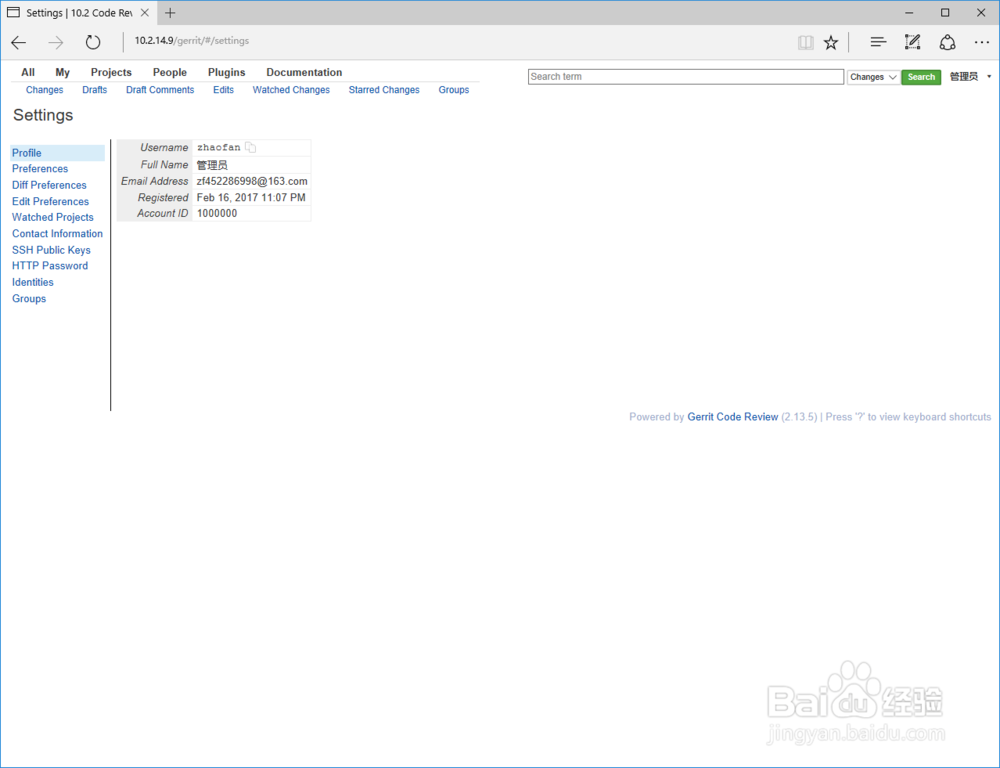Open the Edits submenu link

pyautogui.click(x=223, y=90)
